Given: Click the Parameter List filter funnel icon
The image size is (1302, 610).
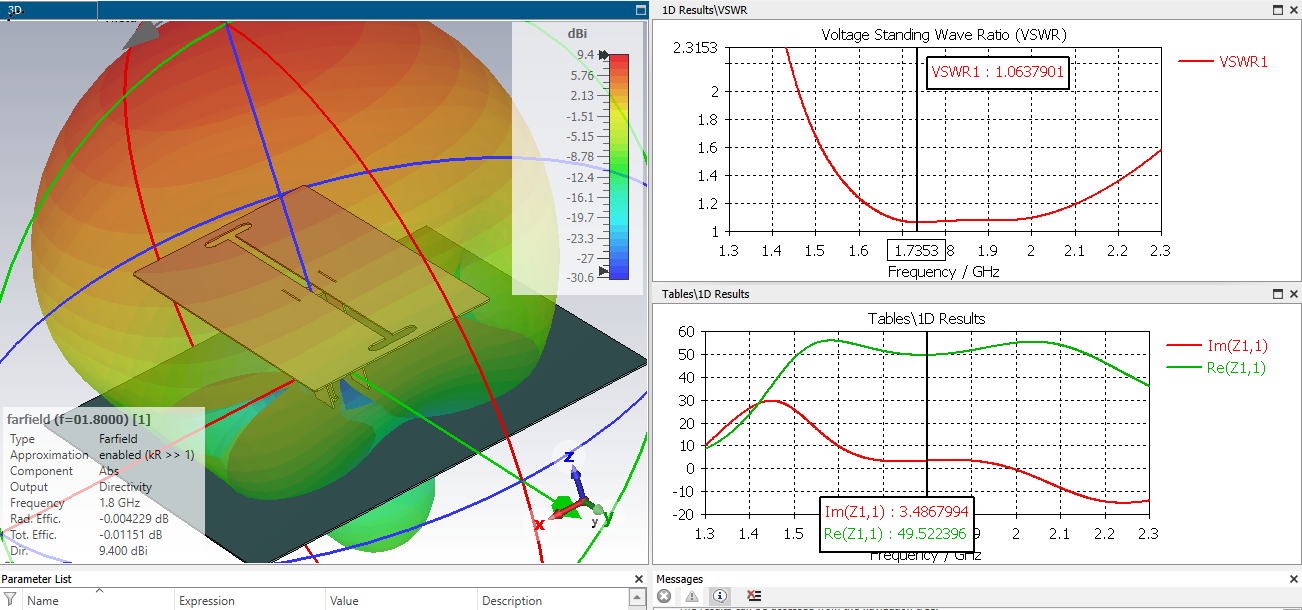Looking at the screenshot, I should pyautogui.click(x=10, y=600).
